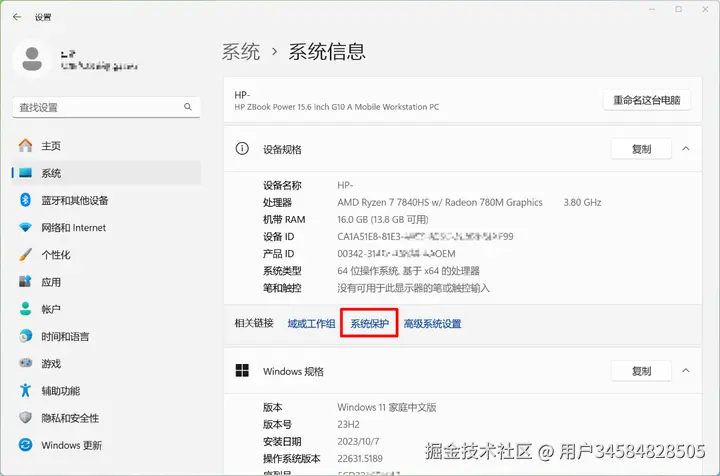
Task: Click the install date 2023/10/7
Action: [358, 441]
